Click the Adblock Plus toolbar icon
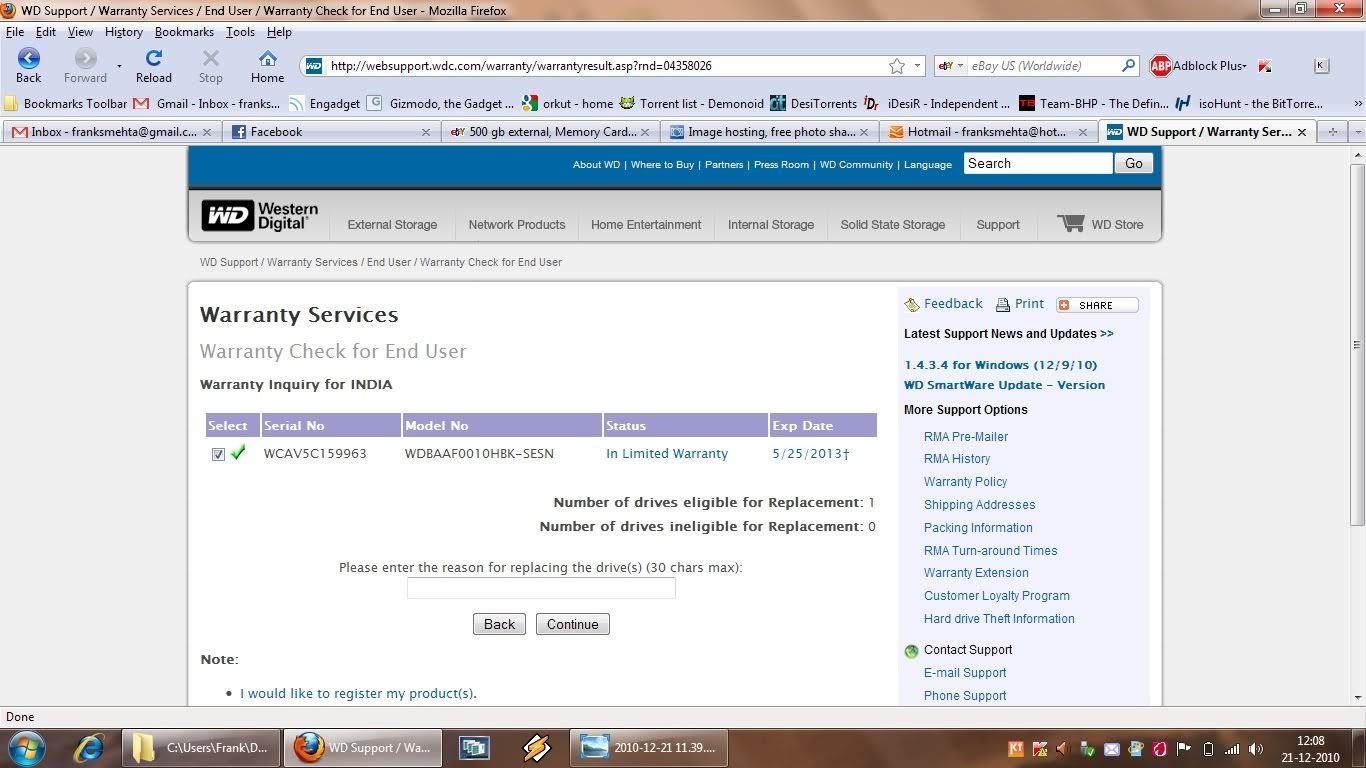 click(x=1160, y=66)
